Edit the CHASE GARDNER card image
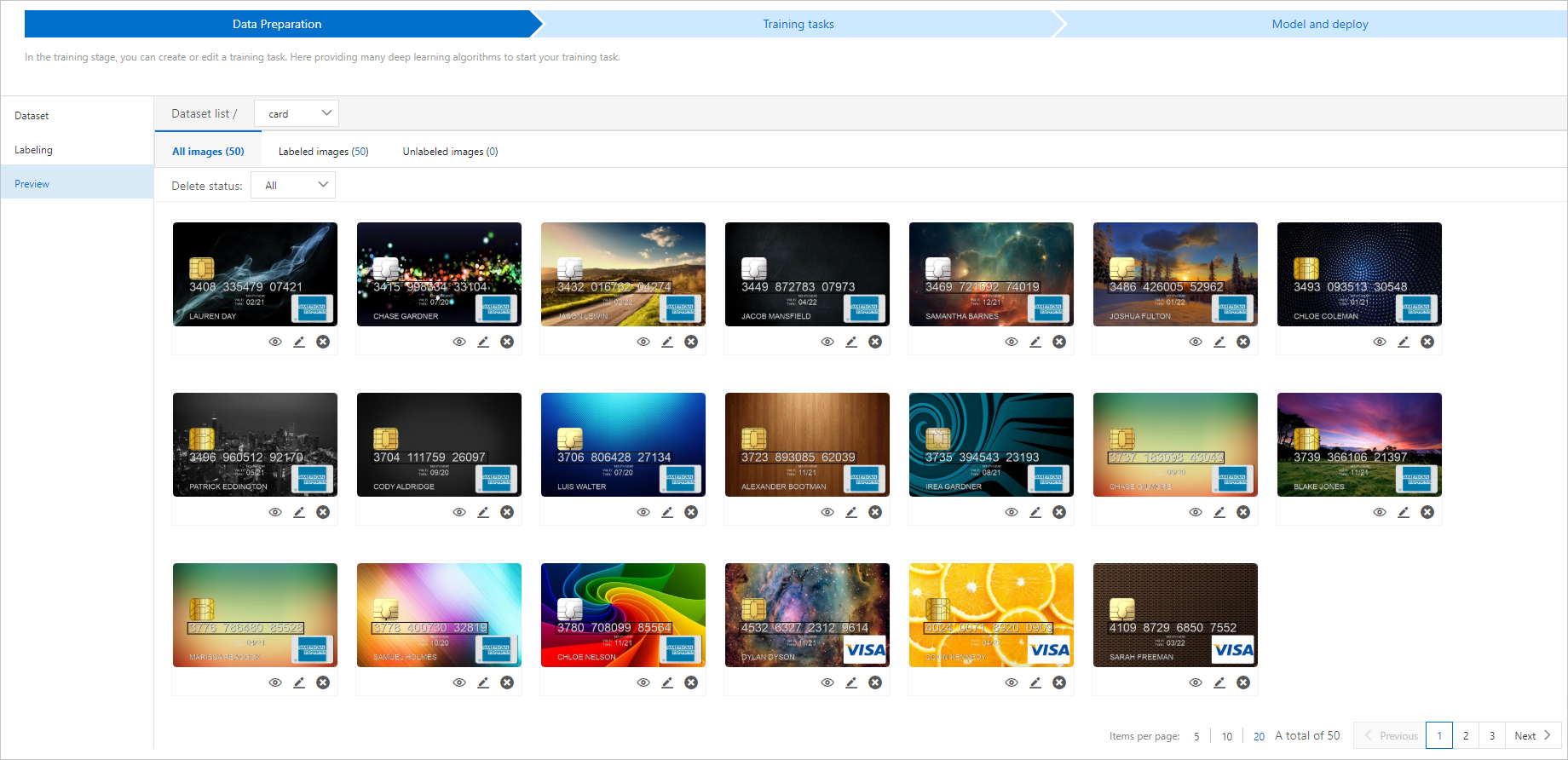The image size is (1568, 760). click(x=483, y=342)
